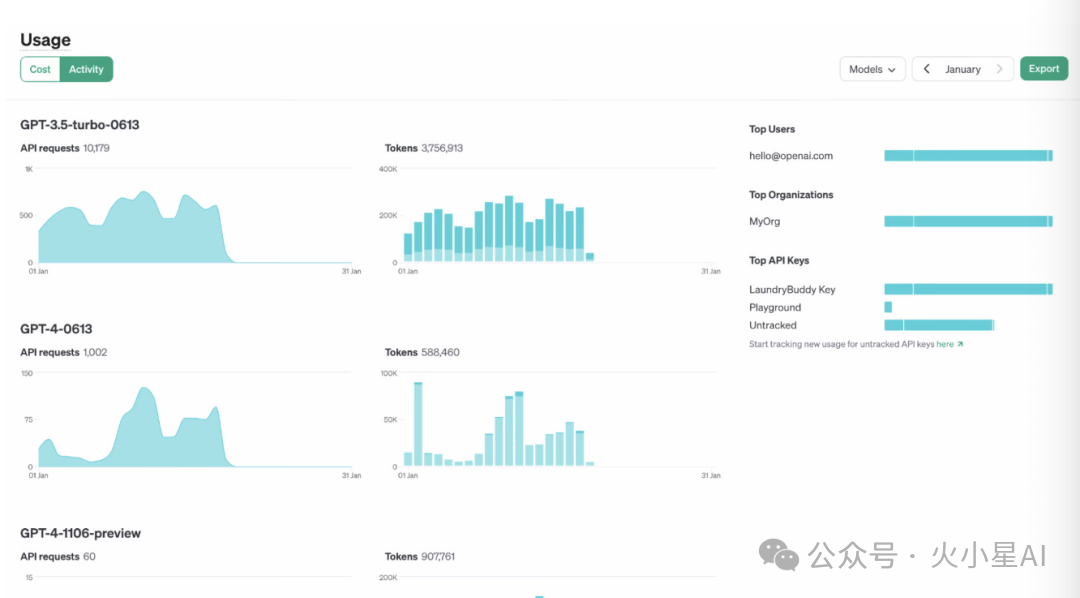Viewport: 1080px width, 598px height.
Task: Click the MyOrg organization usage bar
Action: [968, 221]
